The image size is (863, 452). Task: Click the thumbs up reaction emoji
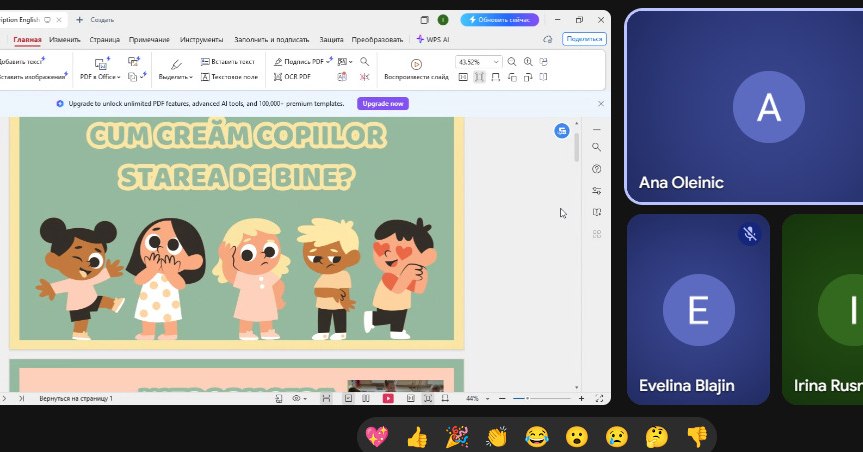(x=417, y=436)
